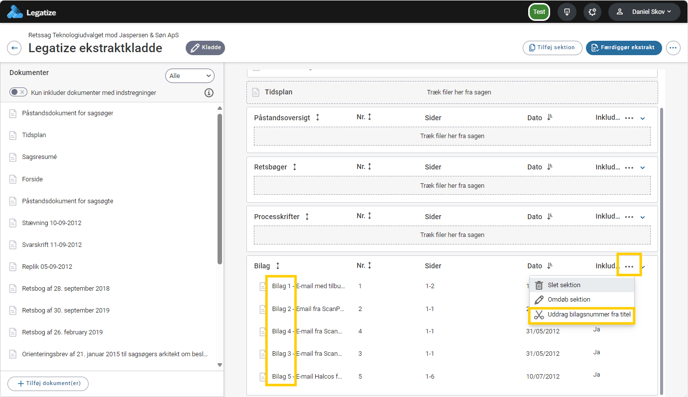Click the Tilføj dokument(er) button
The width and height of the screenshot is (688, 397).
pos(48,383)
